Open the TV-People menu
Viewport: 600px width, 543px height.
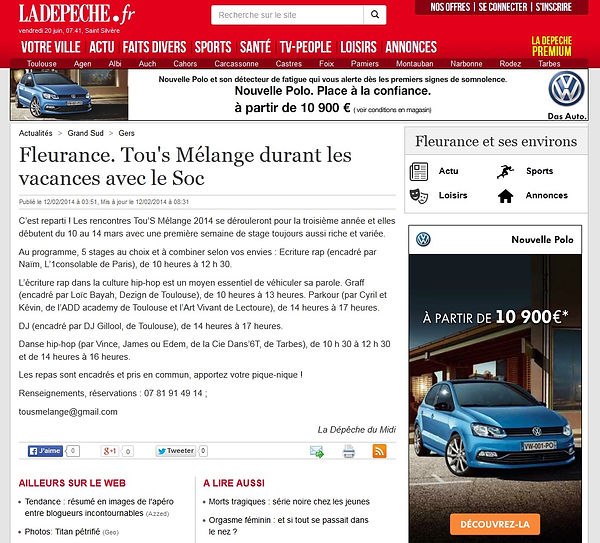[x=306, y=47]
